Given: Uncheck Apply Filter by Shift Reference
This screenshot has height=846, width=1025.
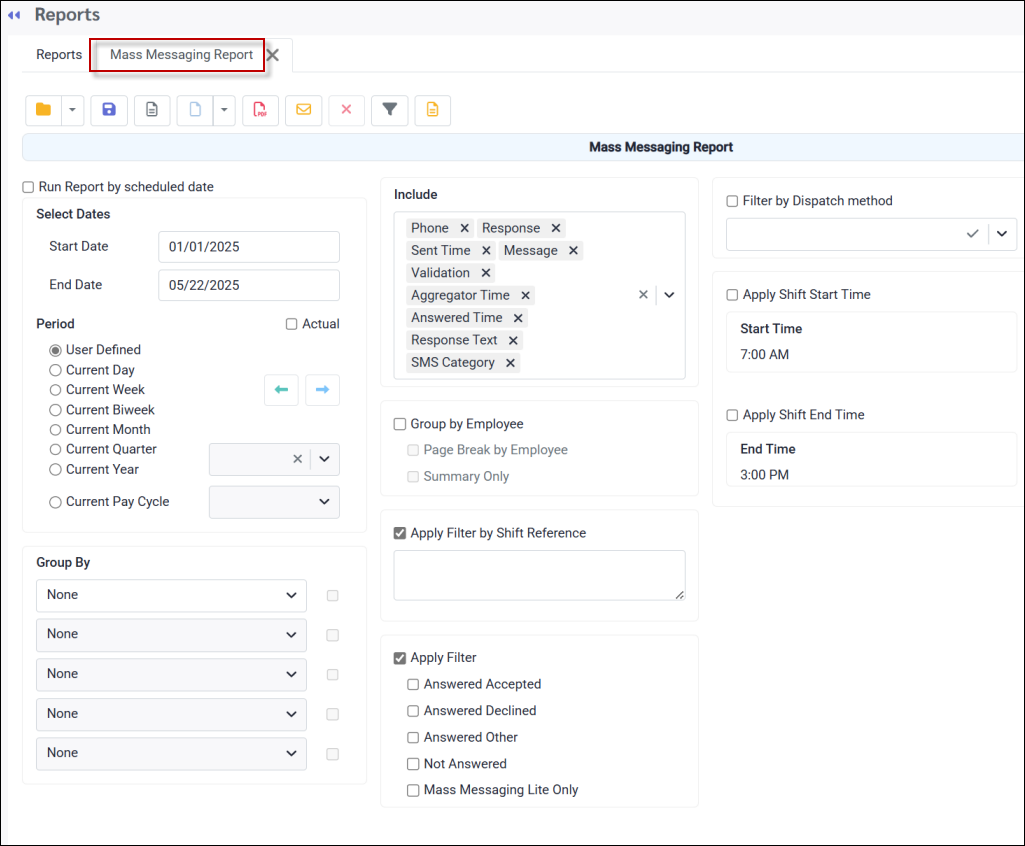Looking at the screenshot, I should (x=400, y=533).
